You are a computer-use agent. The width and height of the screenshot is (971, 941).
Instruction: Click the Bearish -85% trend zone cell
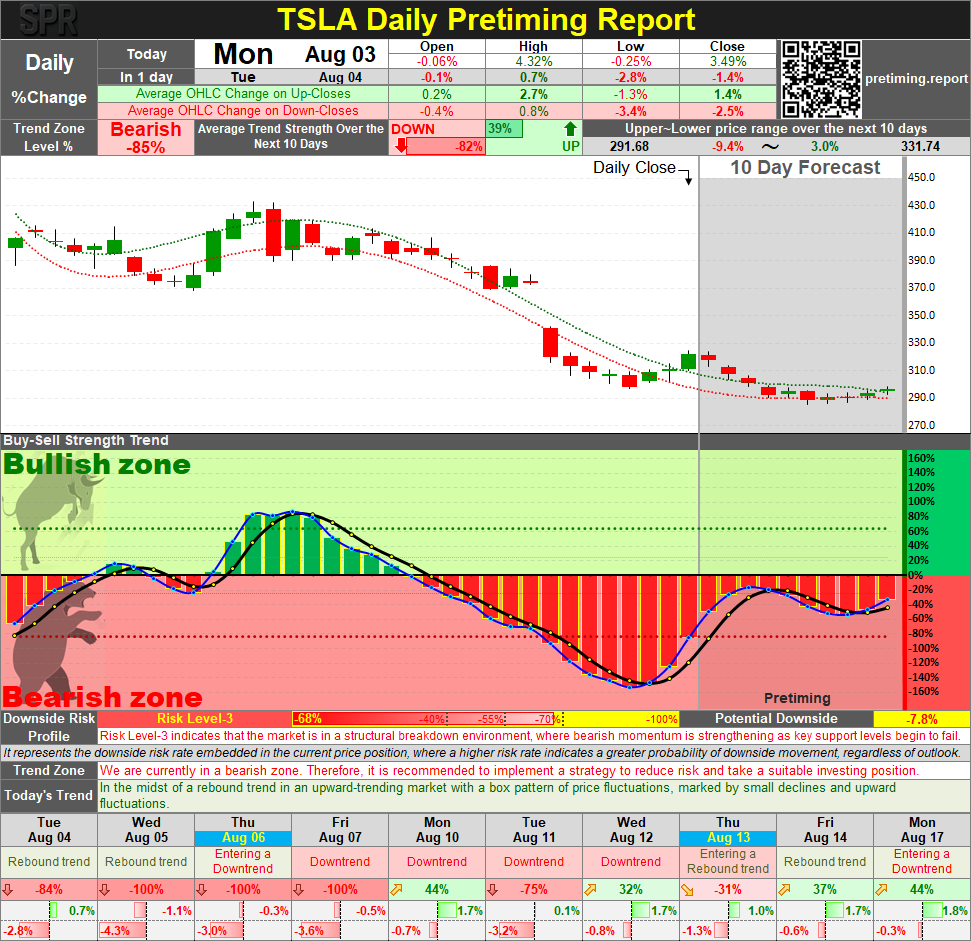pos(146,137)
